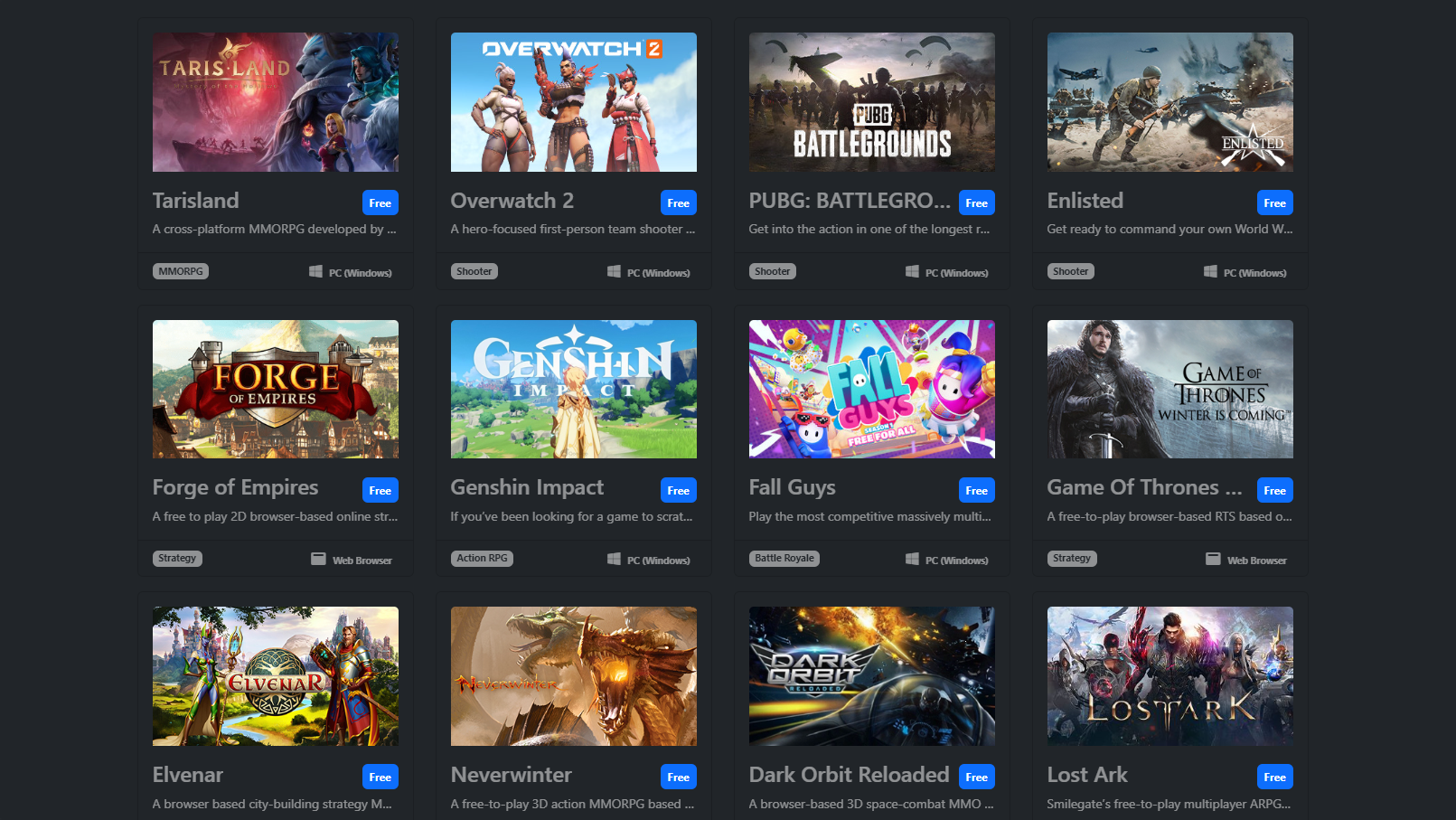Click the Windows platform icon under Fall Guys
The width and height of the screenshot is (1456, 820).
(x=912, y=559)
